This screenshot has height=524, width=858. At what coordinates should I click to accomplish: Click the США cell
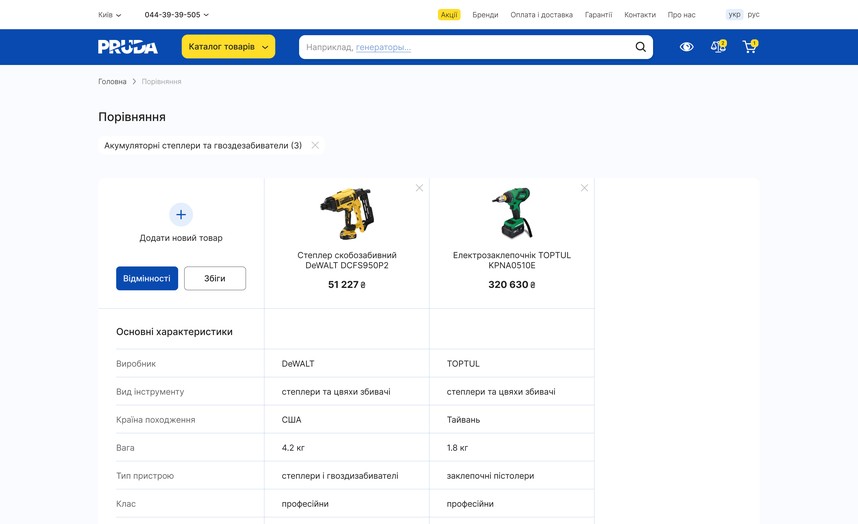[291, 420]
